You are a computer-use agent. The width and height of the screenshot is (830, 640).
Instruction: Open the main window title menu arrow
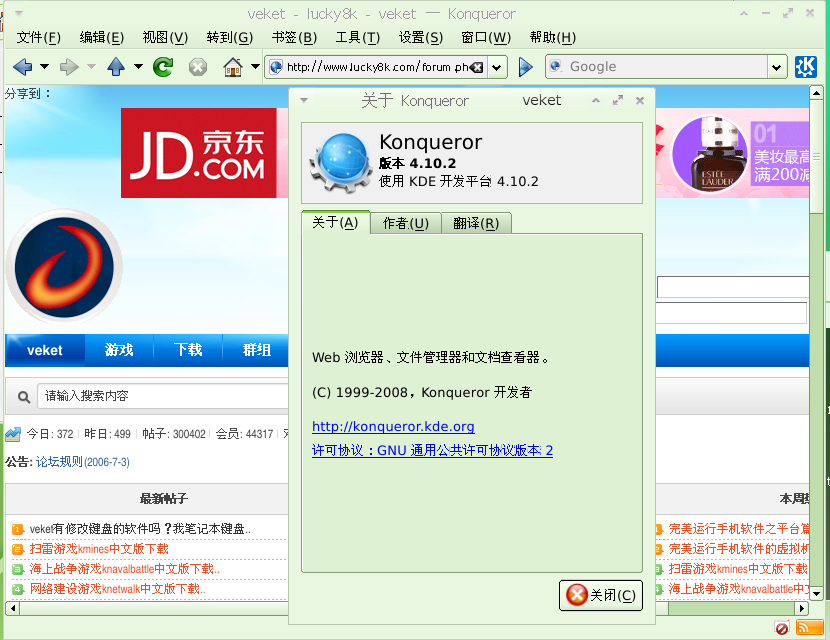(19, 14)
